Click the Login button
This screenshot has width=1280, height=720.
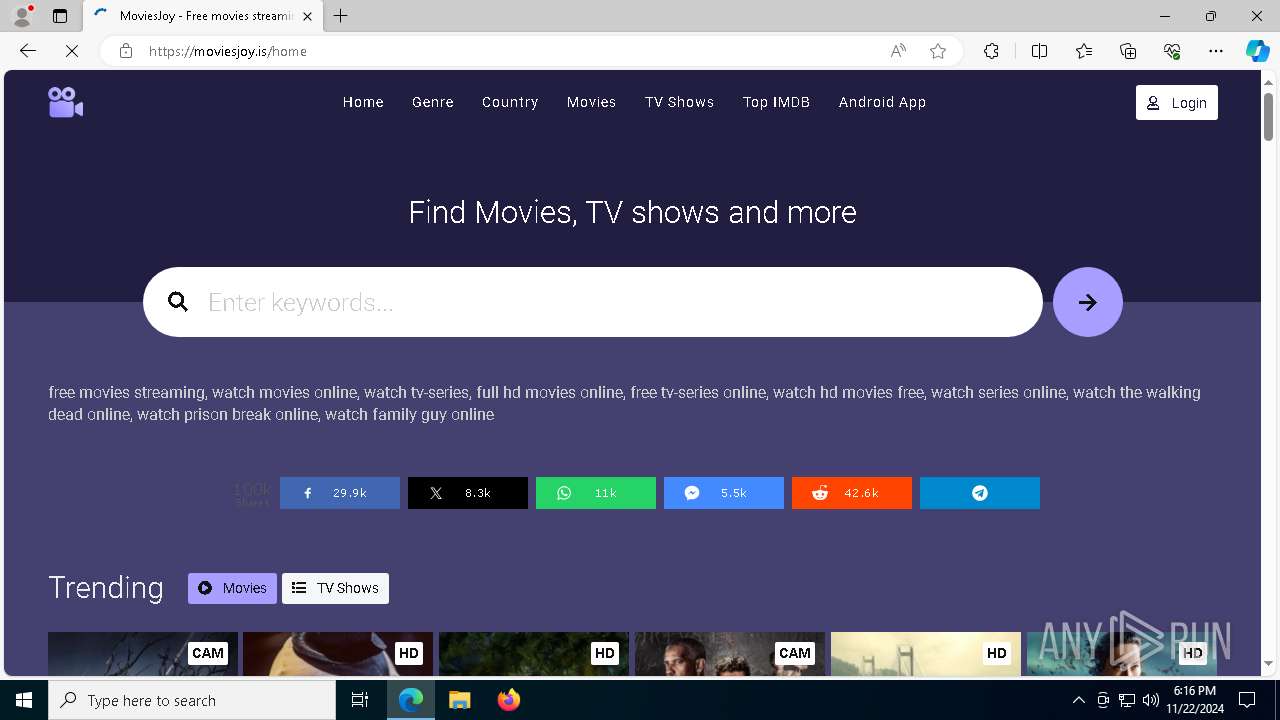1177,103
